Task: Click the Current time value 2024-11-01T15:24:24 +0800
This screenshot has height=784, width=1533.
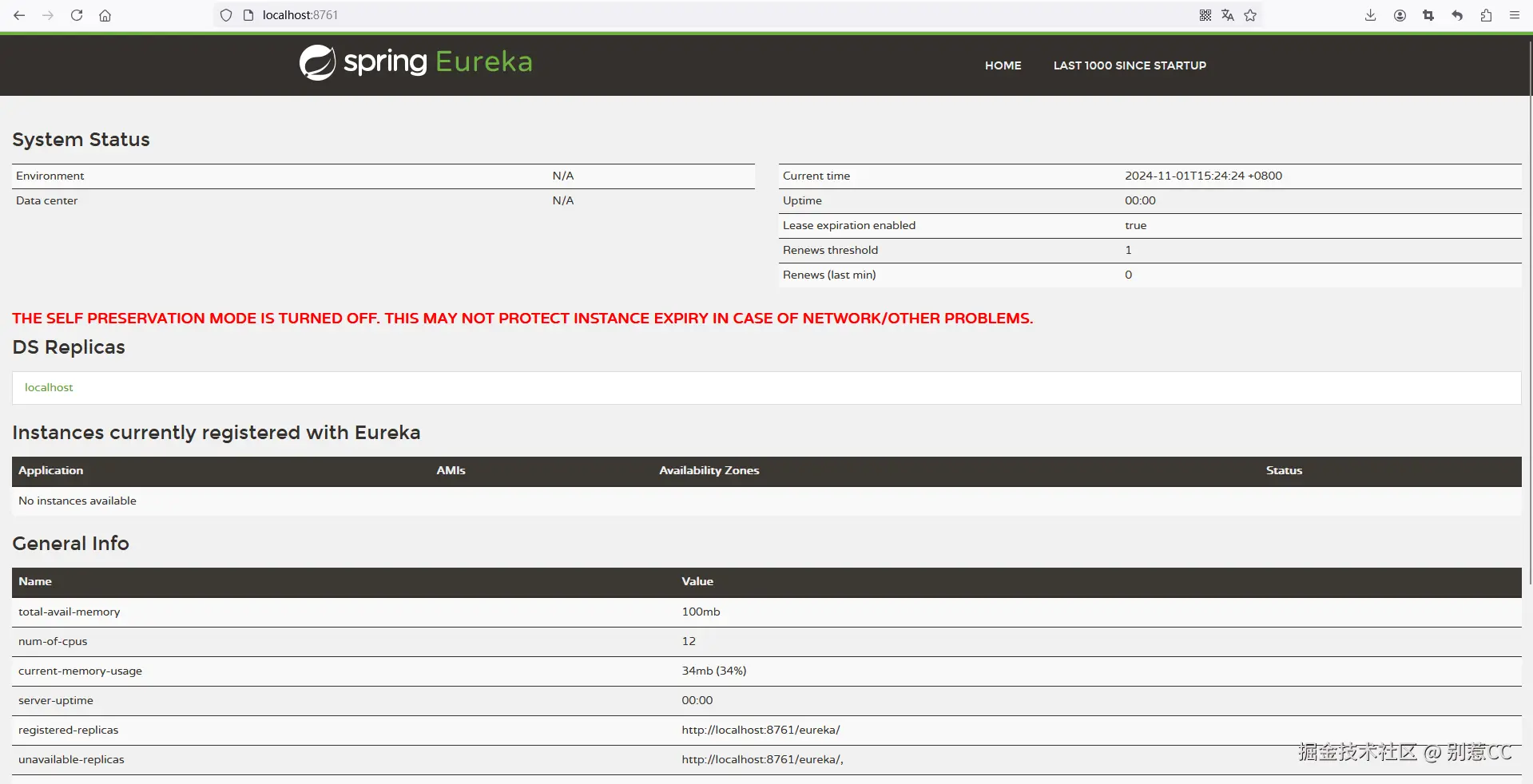Action: (x=1203, y=176)
